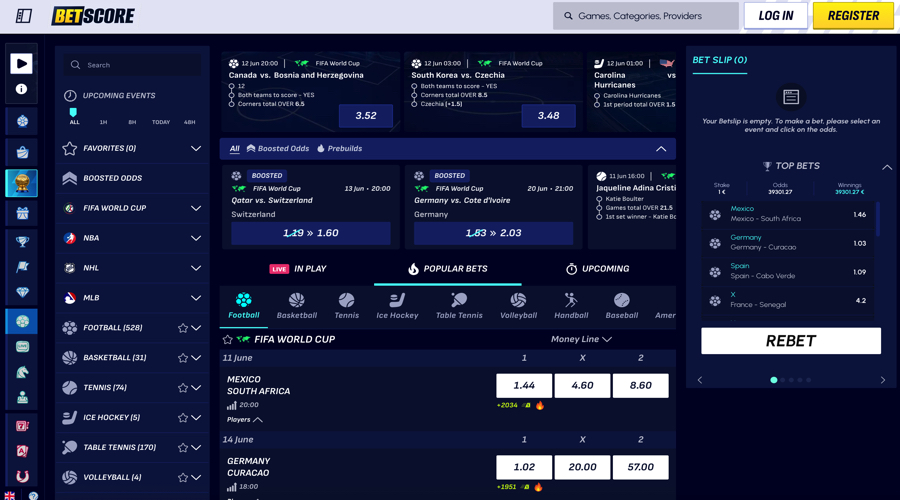
Task: Collapse the boosted odds panel chevron
Action: pyautogui.click(x=661, y=149)
